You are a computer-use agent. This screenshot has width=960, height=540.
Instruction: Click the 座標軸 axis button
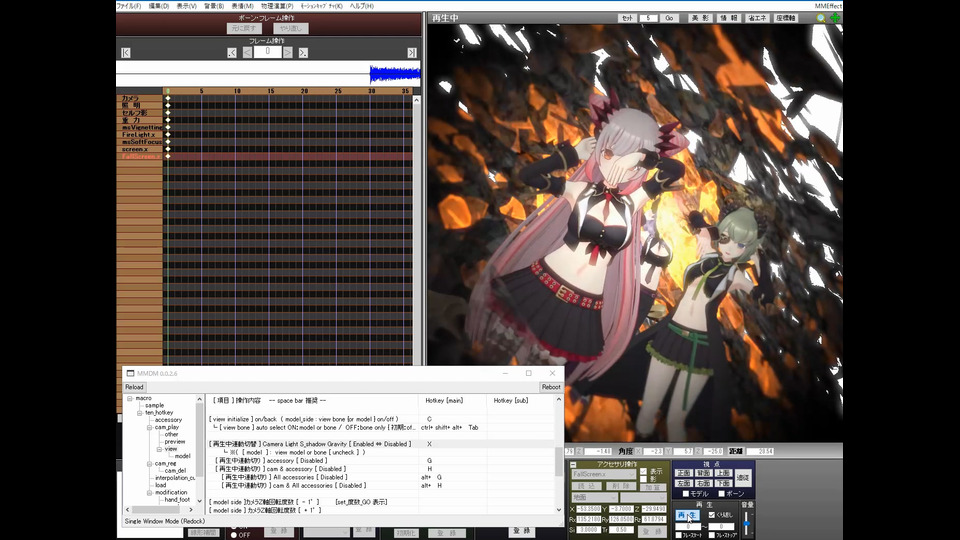[786, 18]
